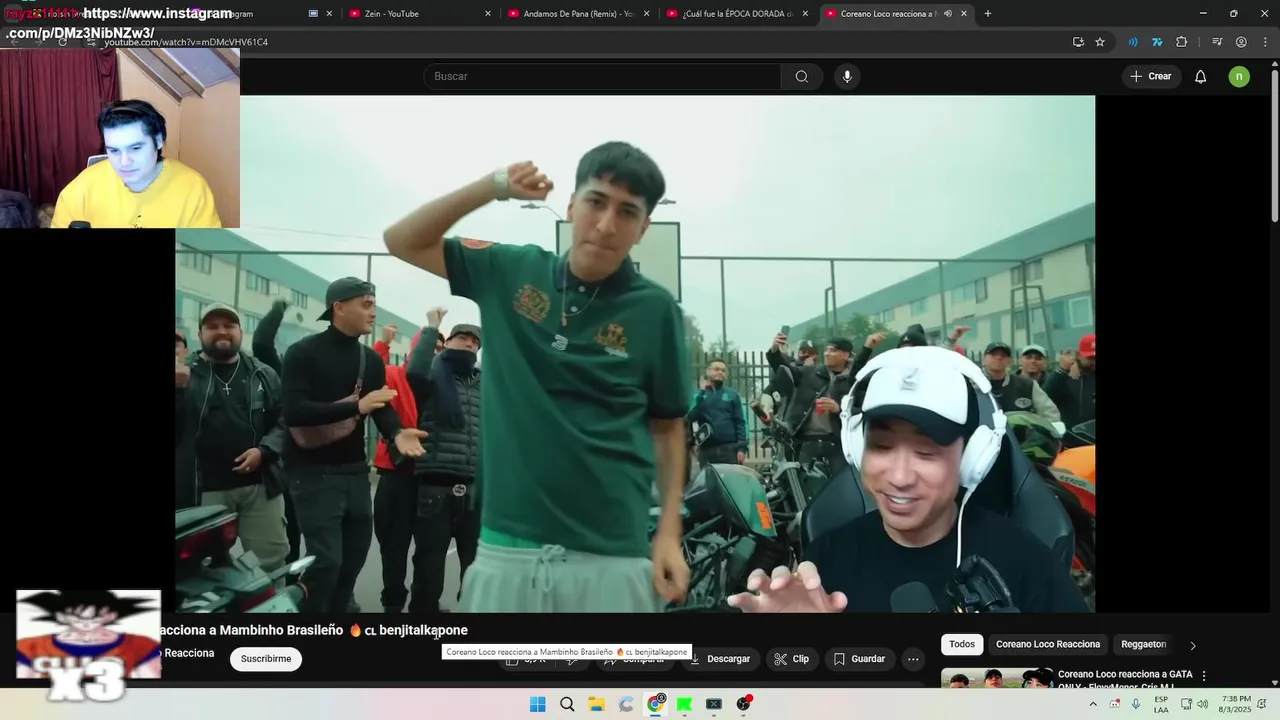Viewport: 1280px width, 720px height.
Task: Save video with Guardar button
Action: pos(859,659)
